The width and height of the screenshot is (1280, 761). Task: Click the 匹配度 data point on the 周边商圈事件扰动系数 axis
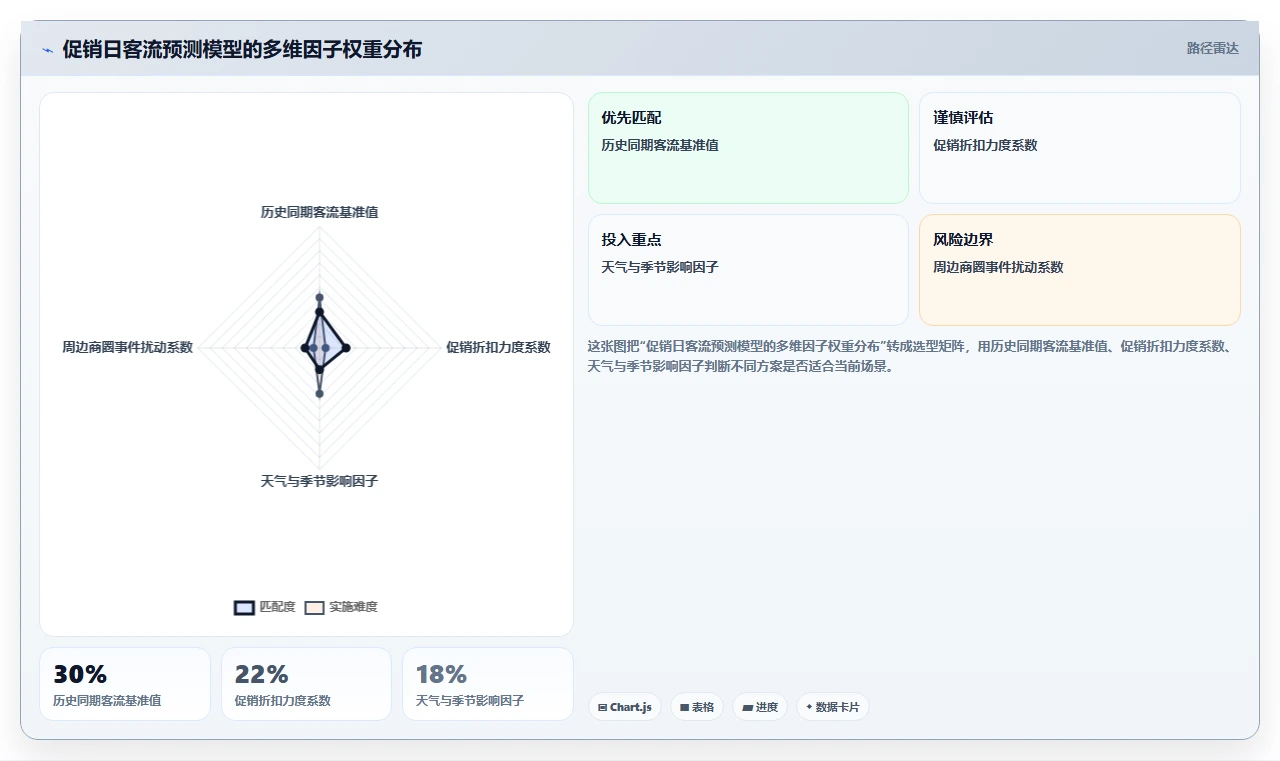(x=304, y=347)
